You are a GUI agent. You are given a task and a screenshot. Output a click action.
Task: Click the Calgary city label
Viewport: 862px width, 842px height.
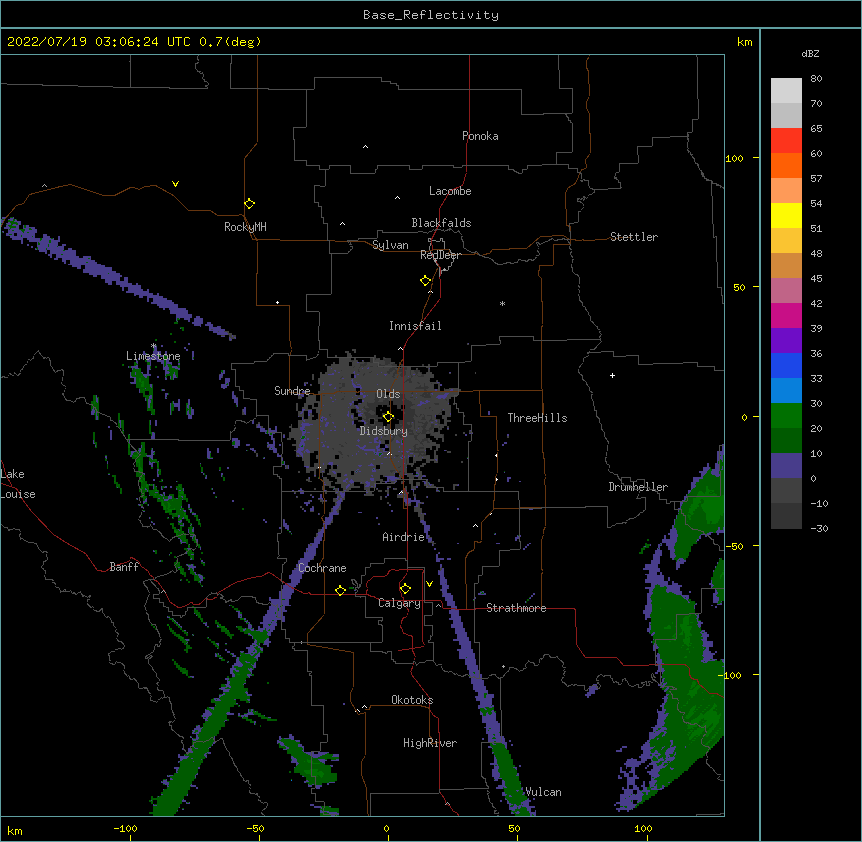(x=400, y=603)
